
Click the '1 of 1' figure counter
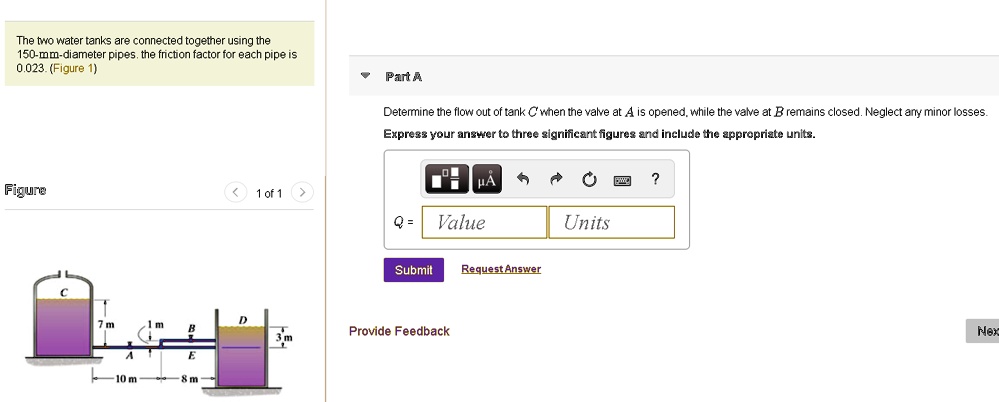click(269, 193)
